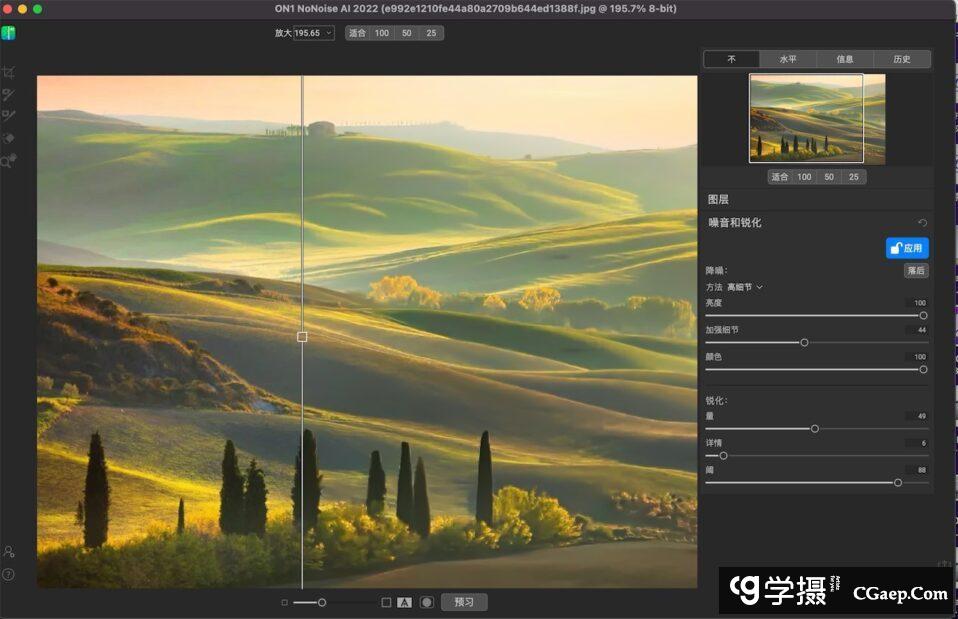Screen dimensions: 958x619
Task: Click the 预习 preview button
Action: (464, 602)
